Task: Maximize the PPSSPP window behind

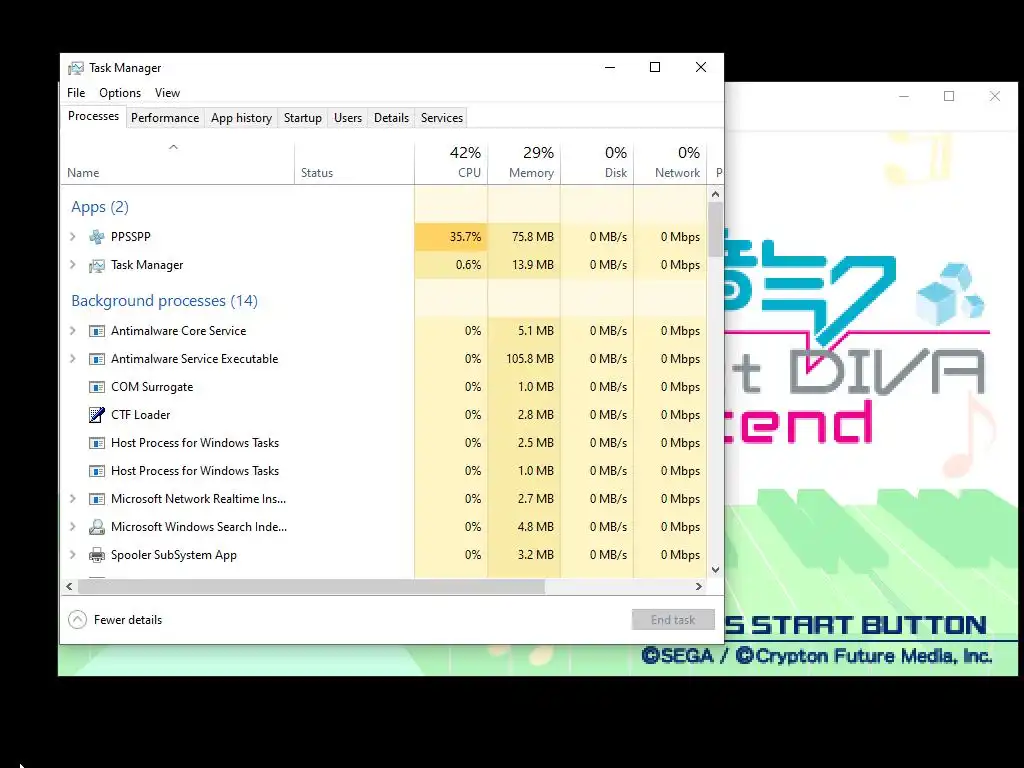Action: 949,96
